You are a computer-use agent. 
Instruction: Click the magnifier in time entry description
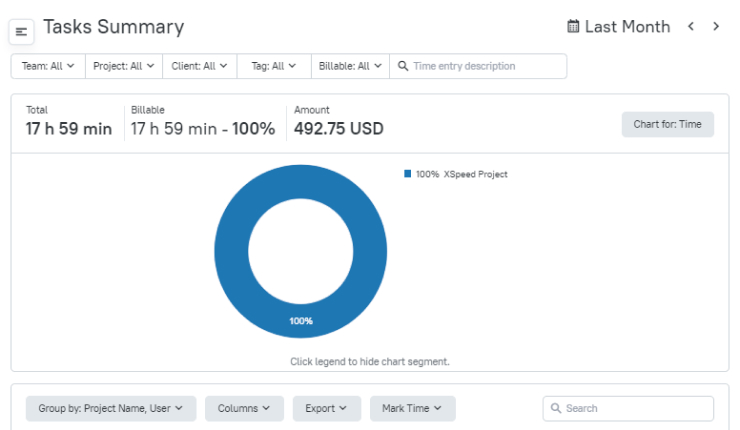(403, 66)
